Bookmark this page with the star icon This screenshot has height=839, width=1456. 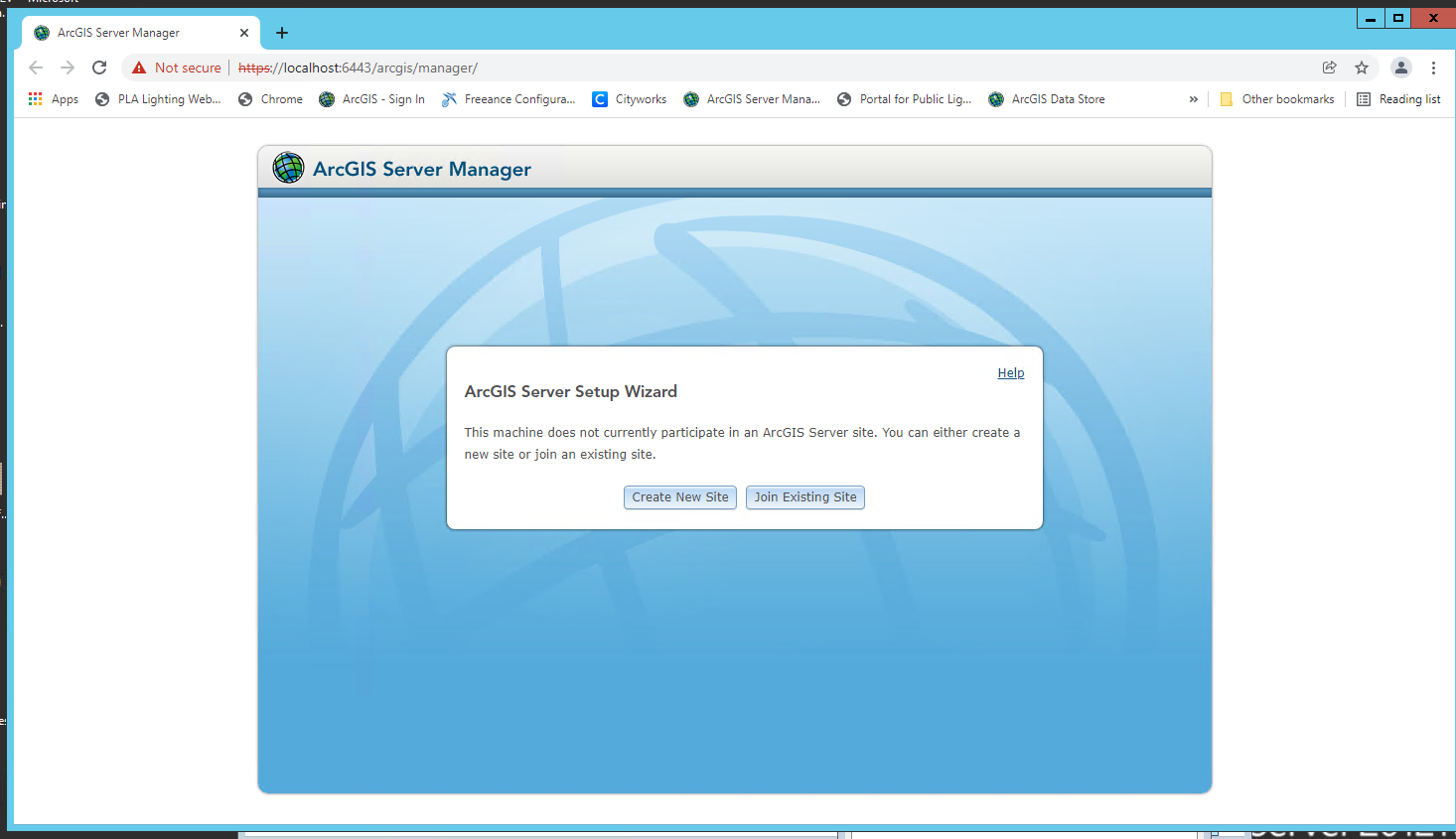tap(1362, 68)
